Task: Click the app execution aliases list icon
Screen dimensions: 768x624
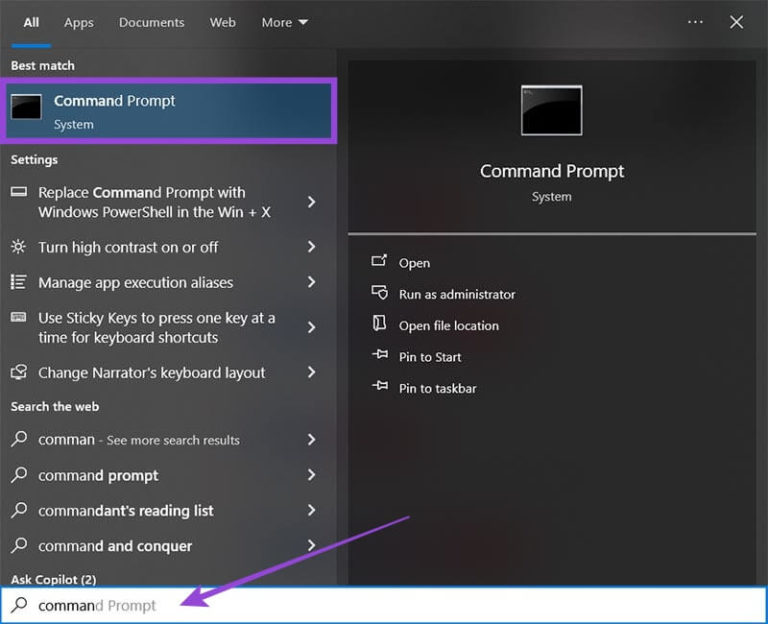Action: (x=19, y=282)
